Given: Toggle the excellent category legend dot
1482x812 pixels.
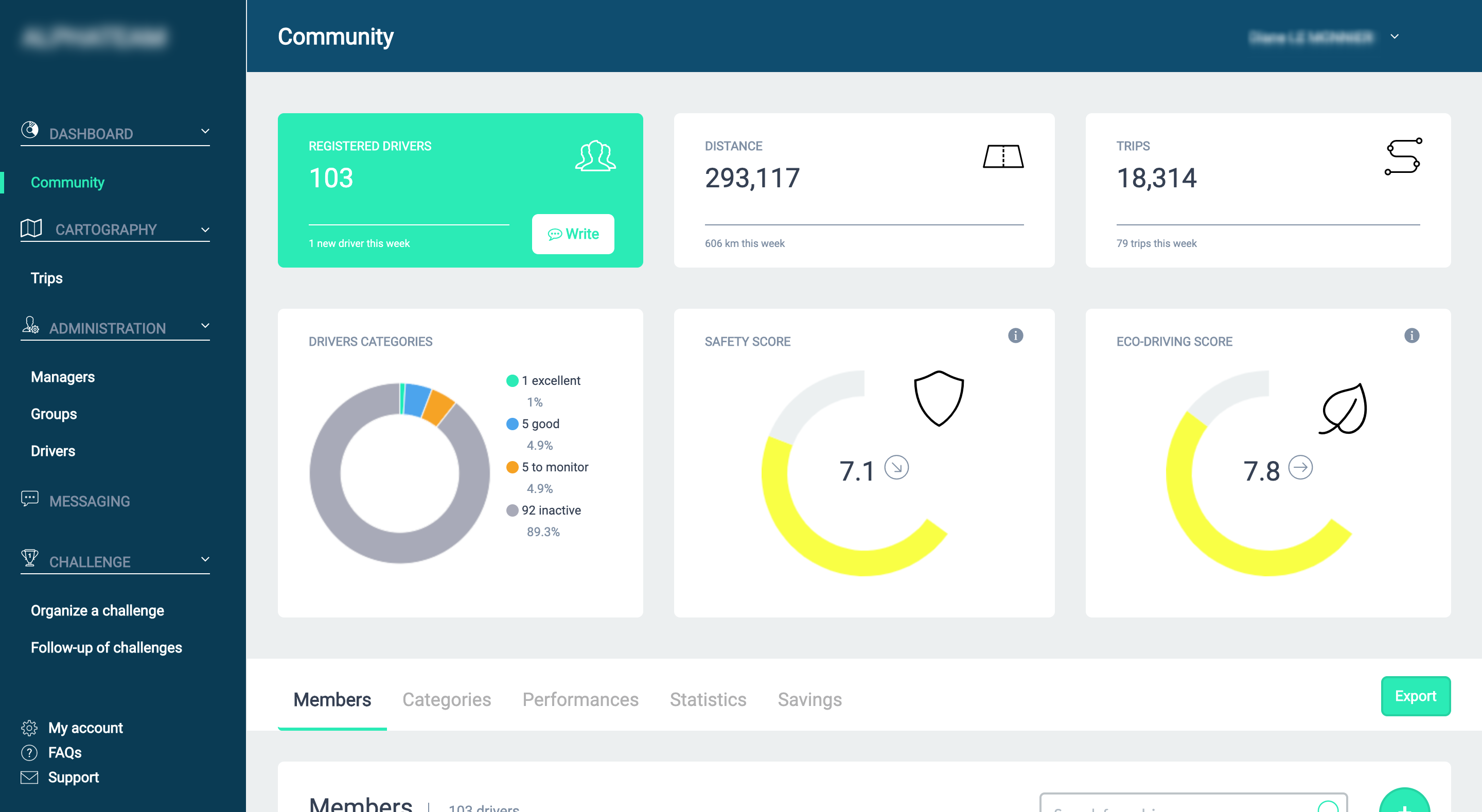Looking at the screenshot, I should [x=512, y=380].
